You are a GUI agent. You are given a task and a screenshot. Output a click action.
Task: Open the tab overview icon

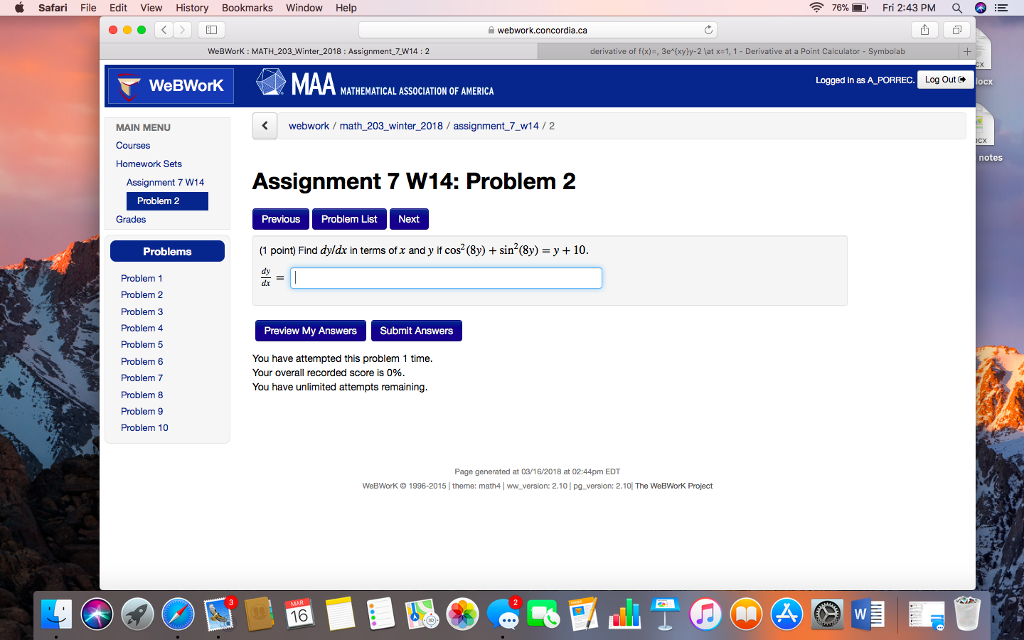coord(957,30)
